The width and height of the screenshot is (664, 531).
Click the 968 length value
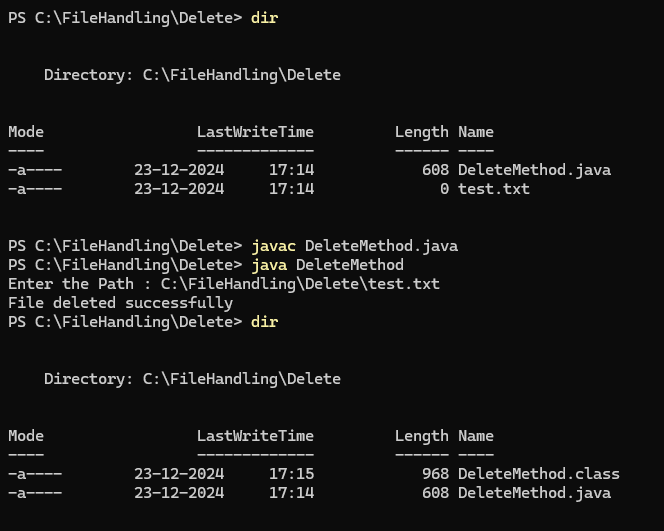[x=435, y=474]
